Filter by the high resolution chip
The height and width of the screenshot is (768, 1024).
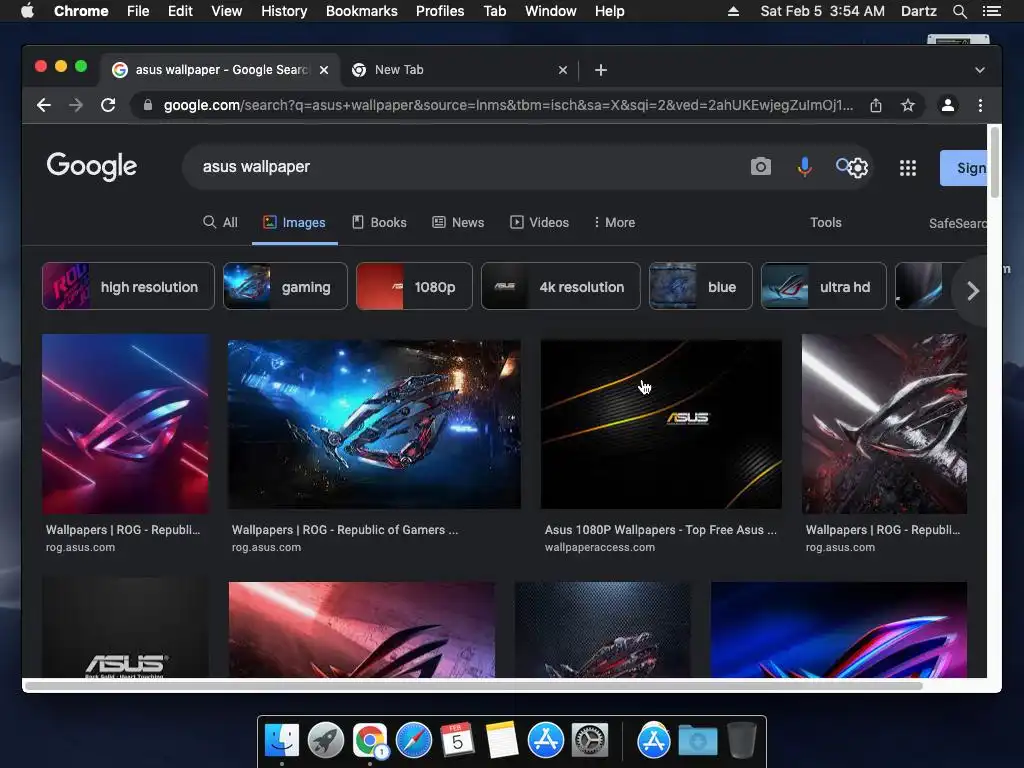128,286
